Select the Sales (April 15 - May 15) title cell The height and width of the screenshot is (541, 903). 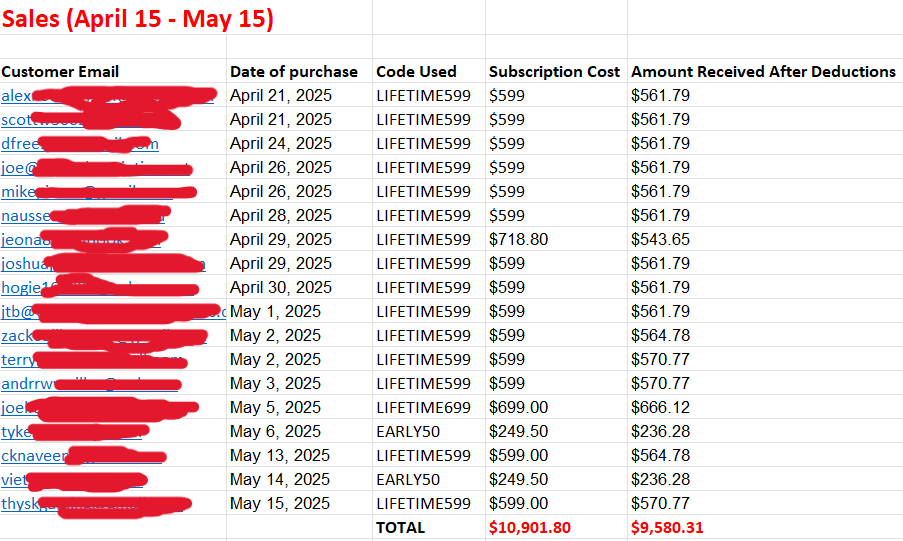pos(137,18)
